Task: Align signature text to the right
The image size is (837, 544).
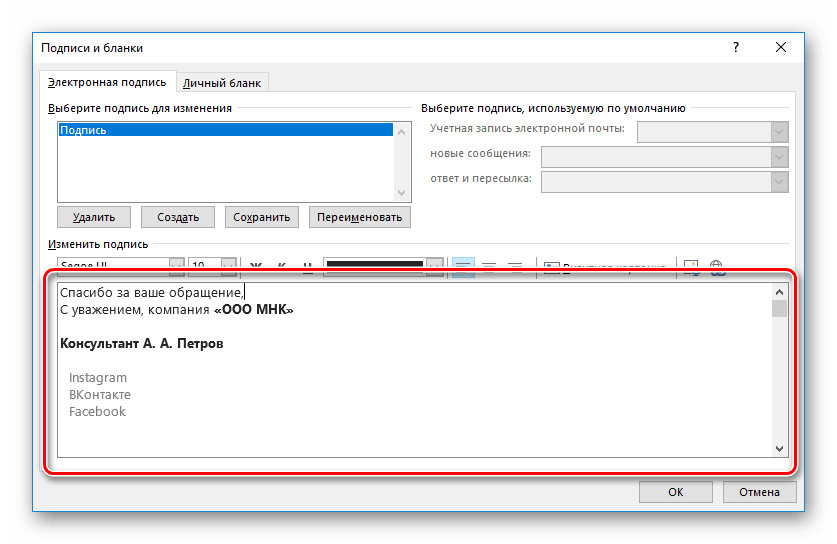Action: point(515,266)
